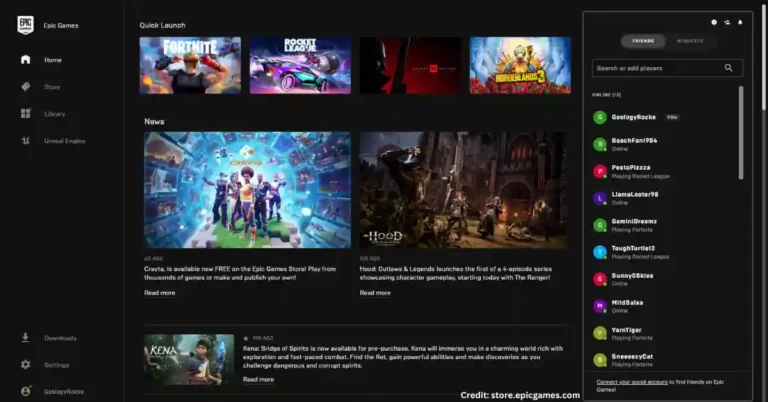Click the add friend icon in friends panel

(727, 23)
